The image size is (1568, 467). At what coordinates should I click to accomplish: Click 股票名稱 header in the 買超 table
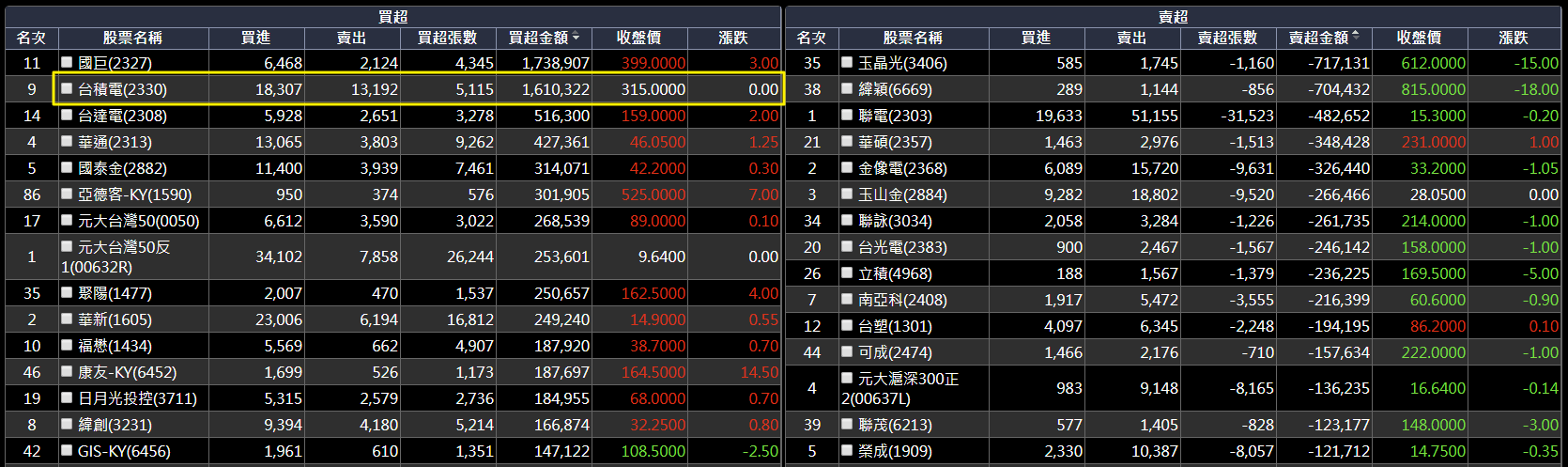132,38
